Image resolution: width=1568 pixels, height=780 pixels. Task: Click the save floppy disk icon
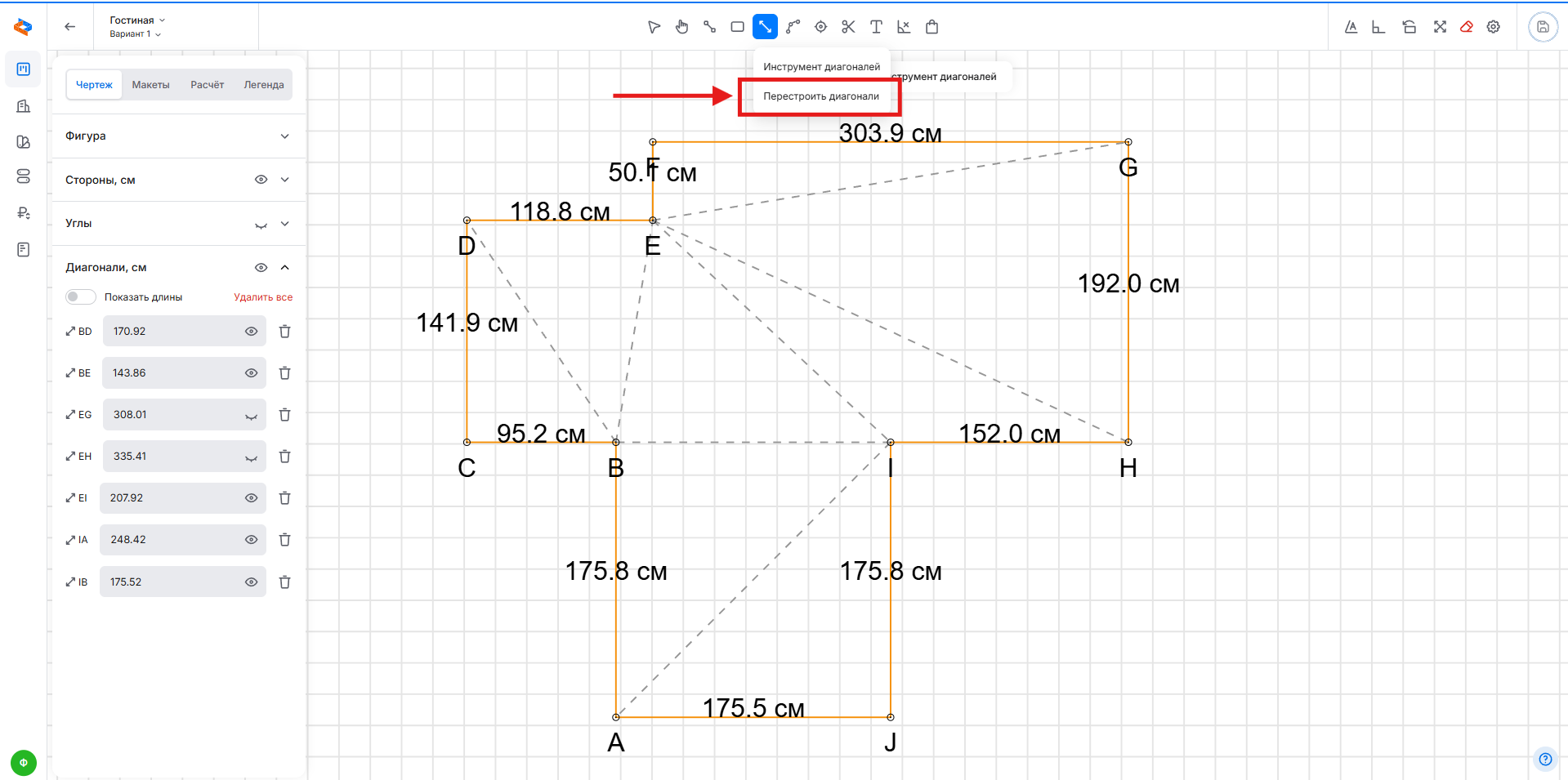(1543, 27)
